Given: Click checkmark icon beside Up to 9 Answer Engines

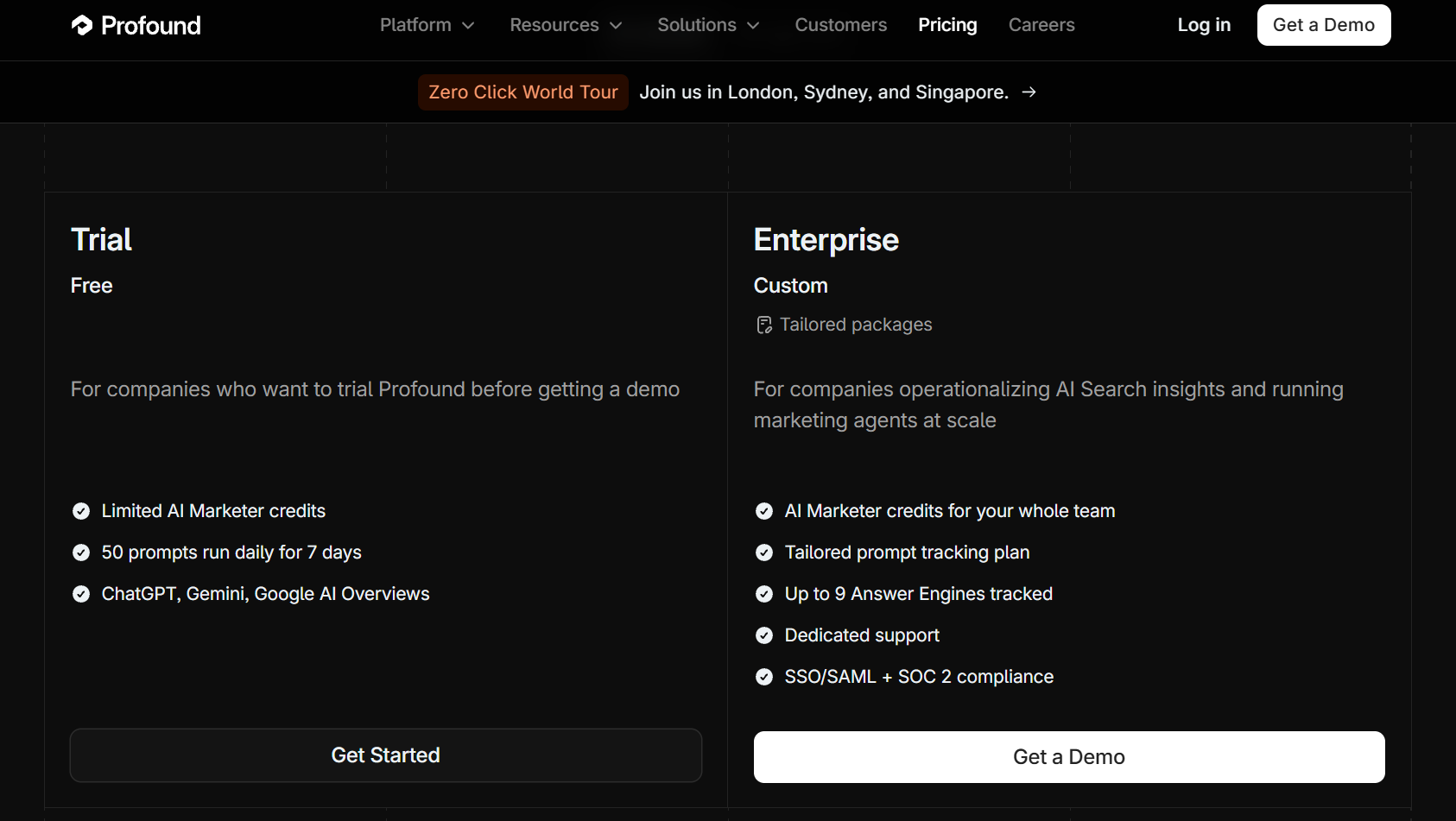Looking at the screenshot, I should [x=764, y=594].
